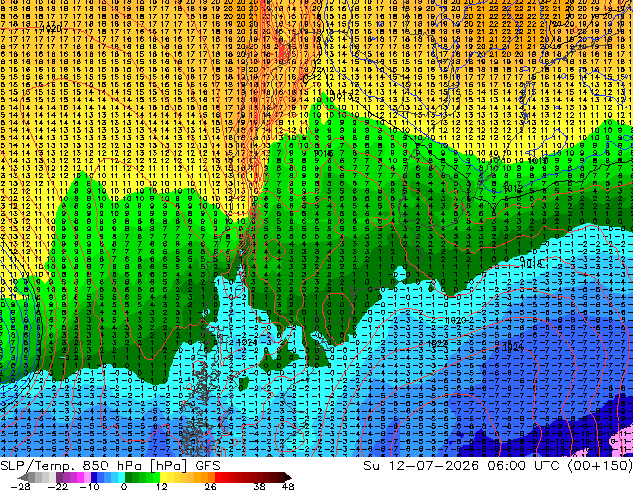Screen dimensions: 634x490
Task: Click the 'SLP/Temp. 850 hPa [hPa] GFS' title
Action: pyautogui.click(x=110, y=466)
